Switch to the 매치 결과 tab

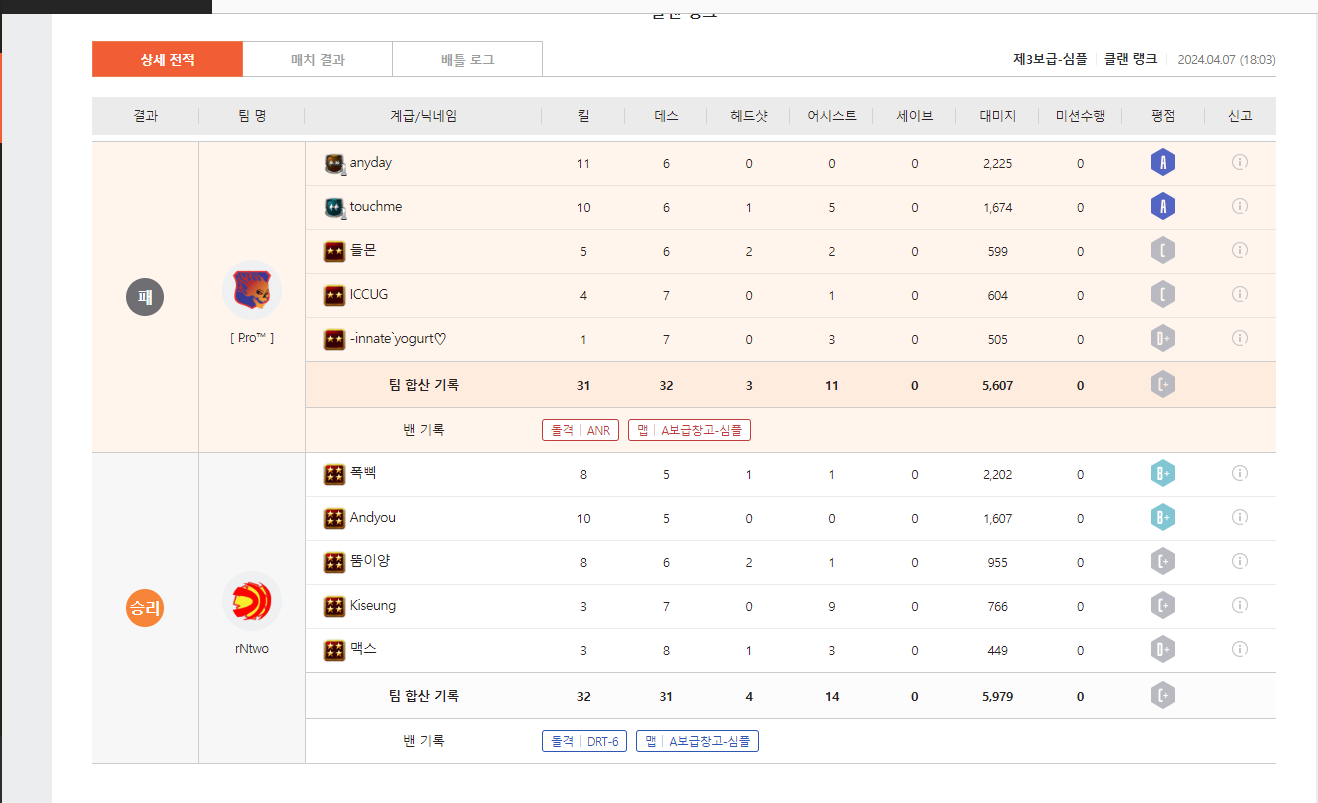pos(317,60)
